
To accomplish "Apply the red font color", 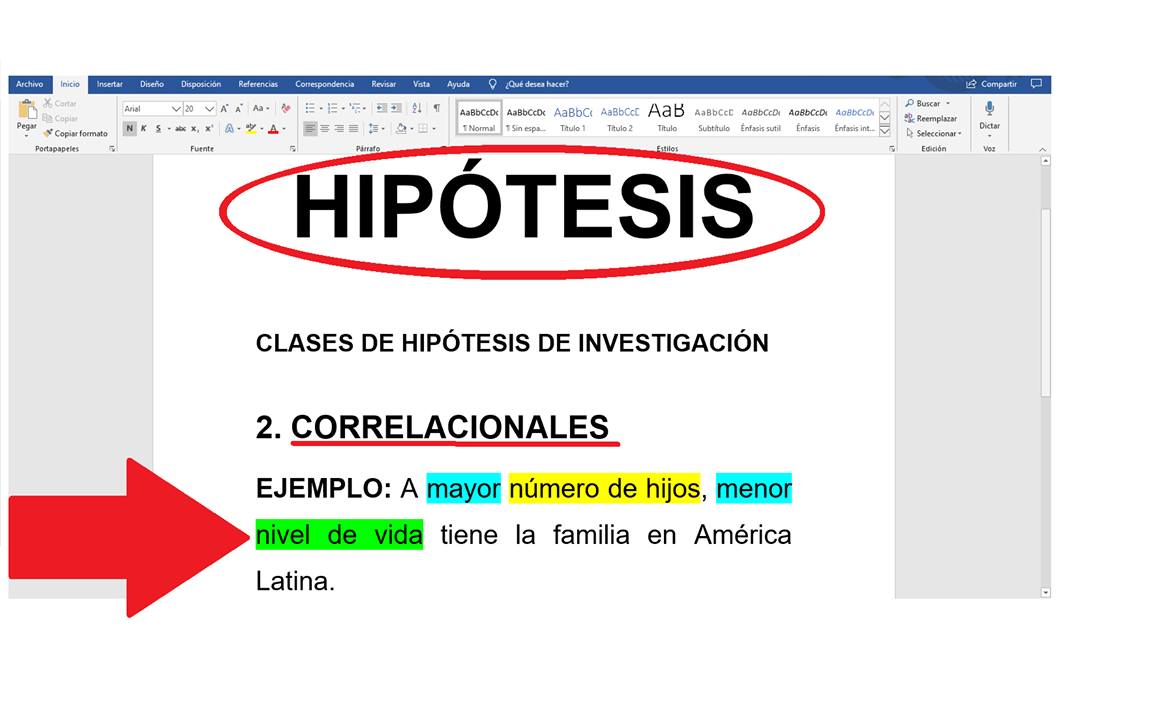I will [x=274, y=128].
